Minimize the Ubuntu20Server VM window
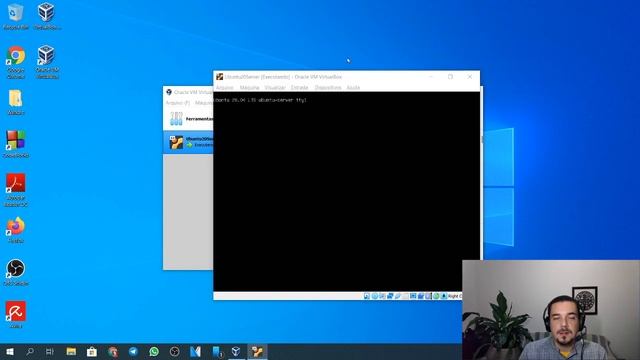 [x=431, y=77]
